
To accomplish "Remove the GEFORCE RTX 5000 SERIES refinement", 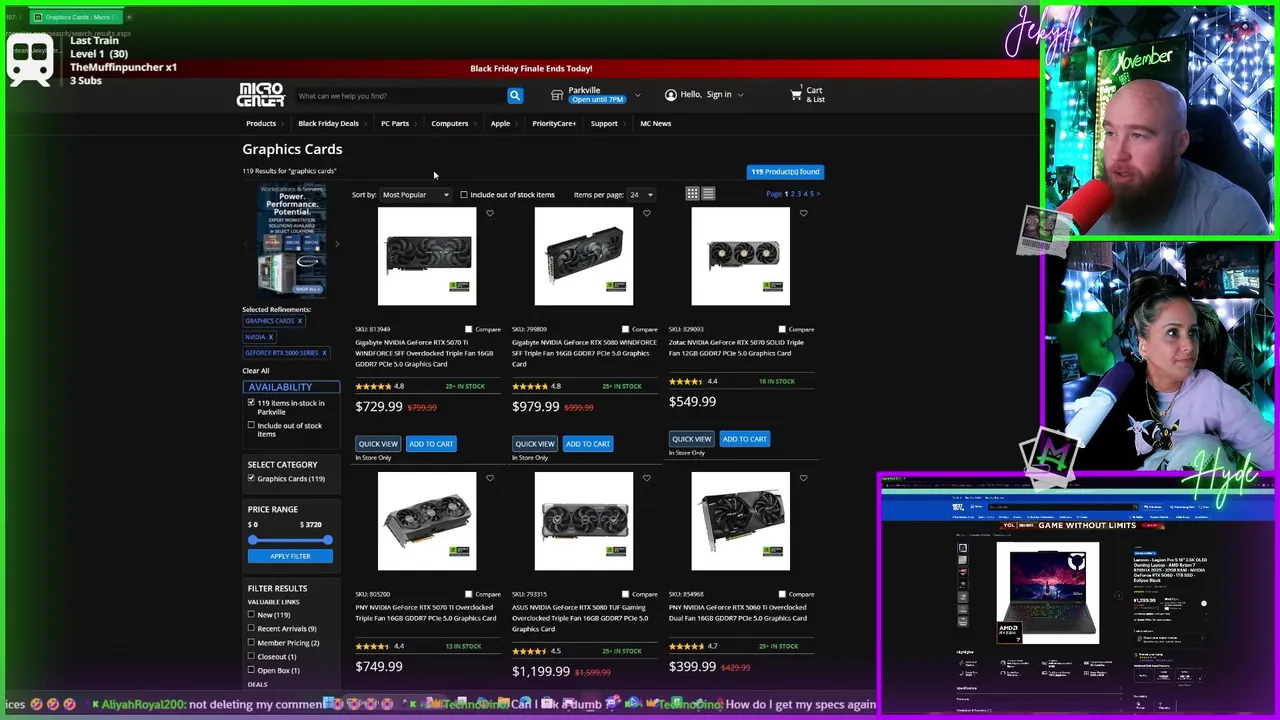I will (324, 353).
